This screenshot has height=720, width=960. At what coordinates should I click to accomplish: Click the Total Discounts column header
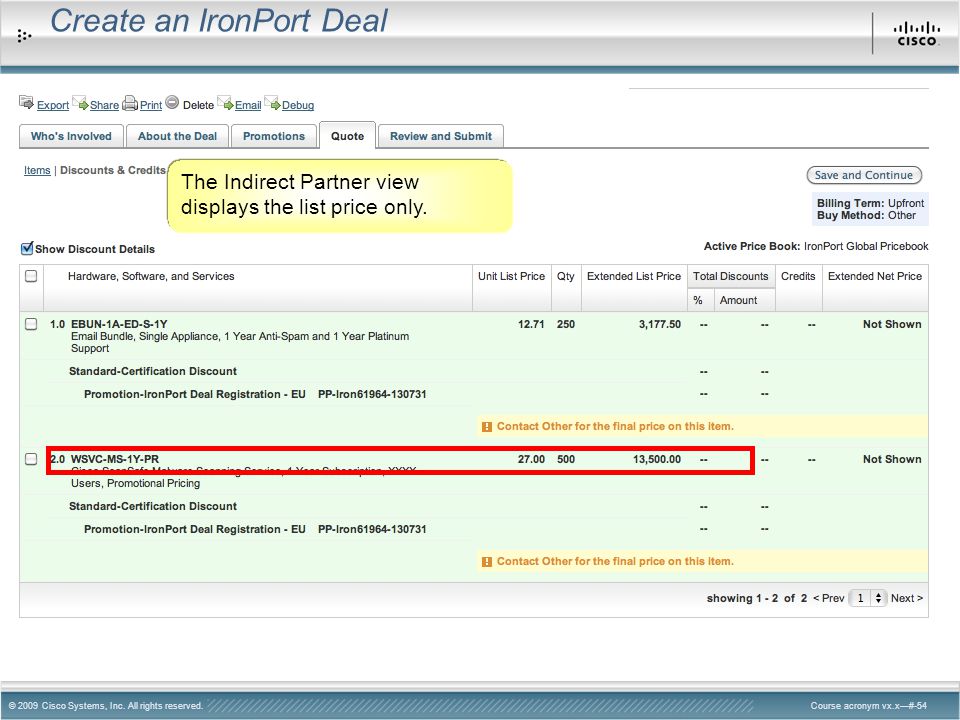(730, 276)
